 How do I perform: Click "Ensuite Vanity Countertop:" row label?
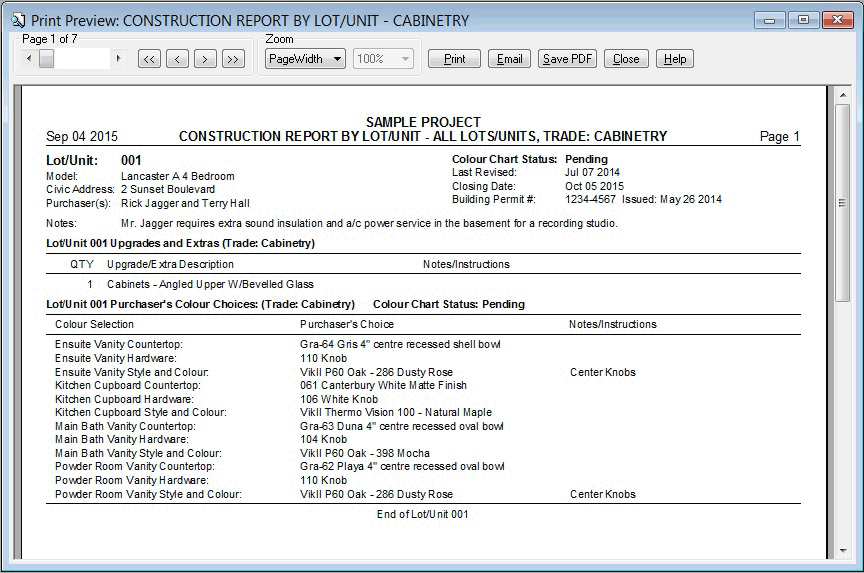pyautogui.click(x=118, y=344)
